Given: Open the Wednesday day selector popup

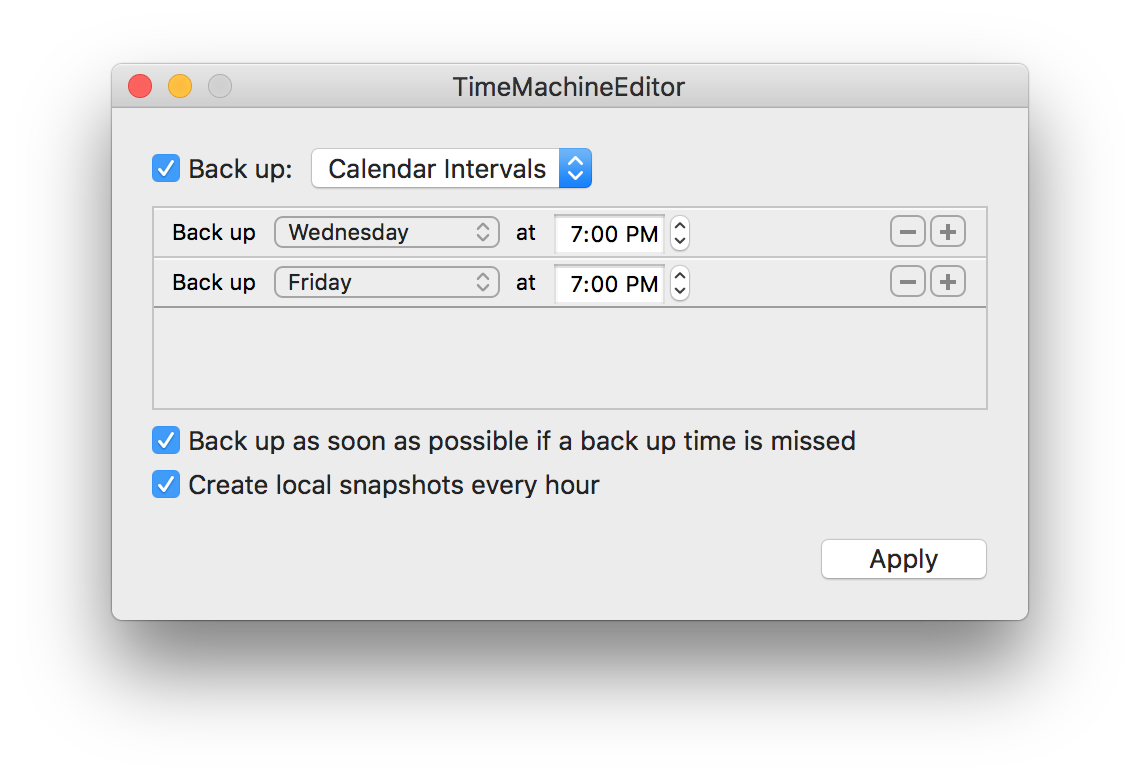Looking at the screenshot, I should (387, 232).
